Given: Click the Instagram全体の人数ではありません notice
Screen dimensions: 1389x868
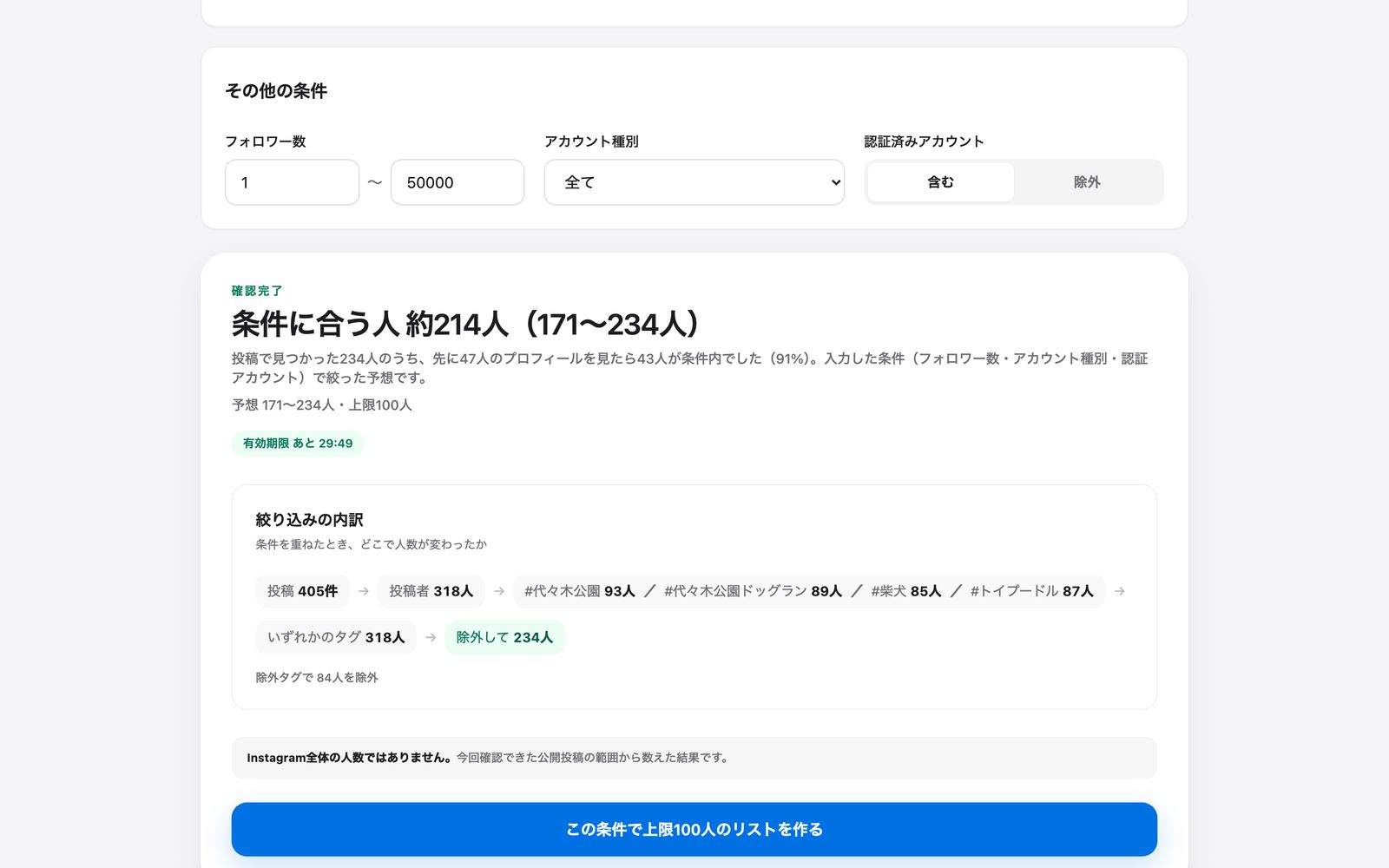Looking at the screenshot, I should click(694, 758).
